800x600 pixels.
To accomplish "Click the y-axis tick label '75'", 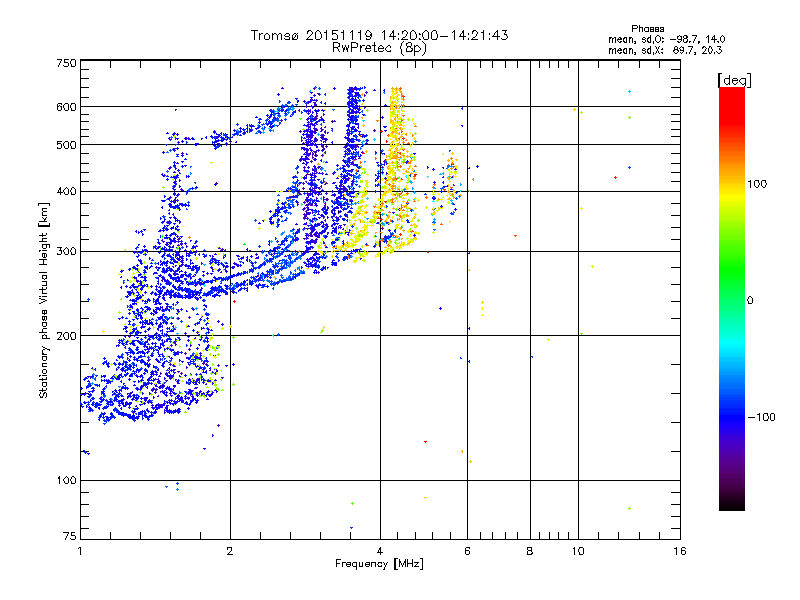I will tap(70, 536).
